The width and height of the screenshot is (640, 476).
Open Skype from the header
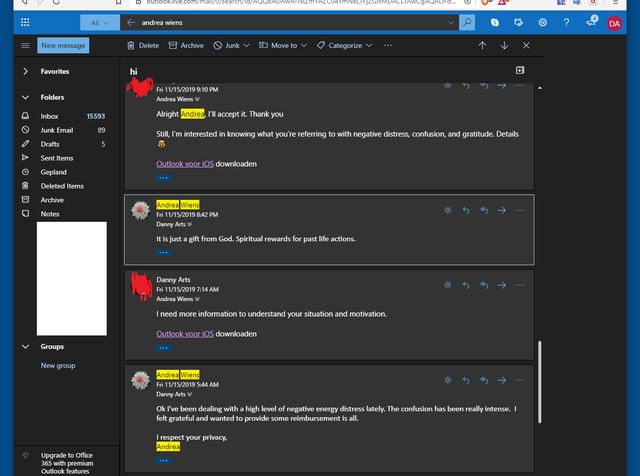[495, 22]
